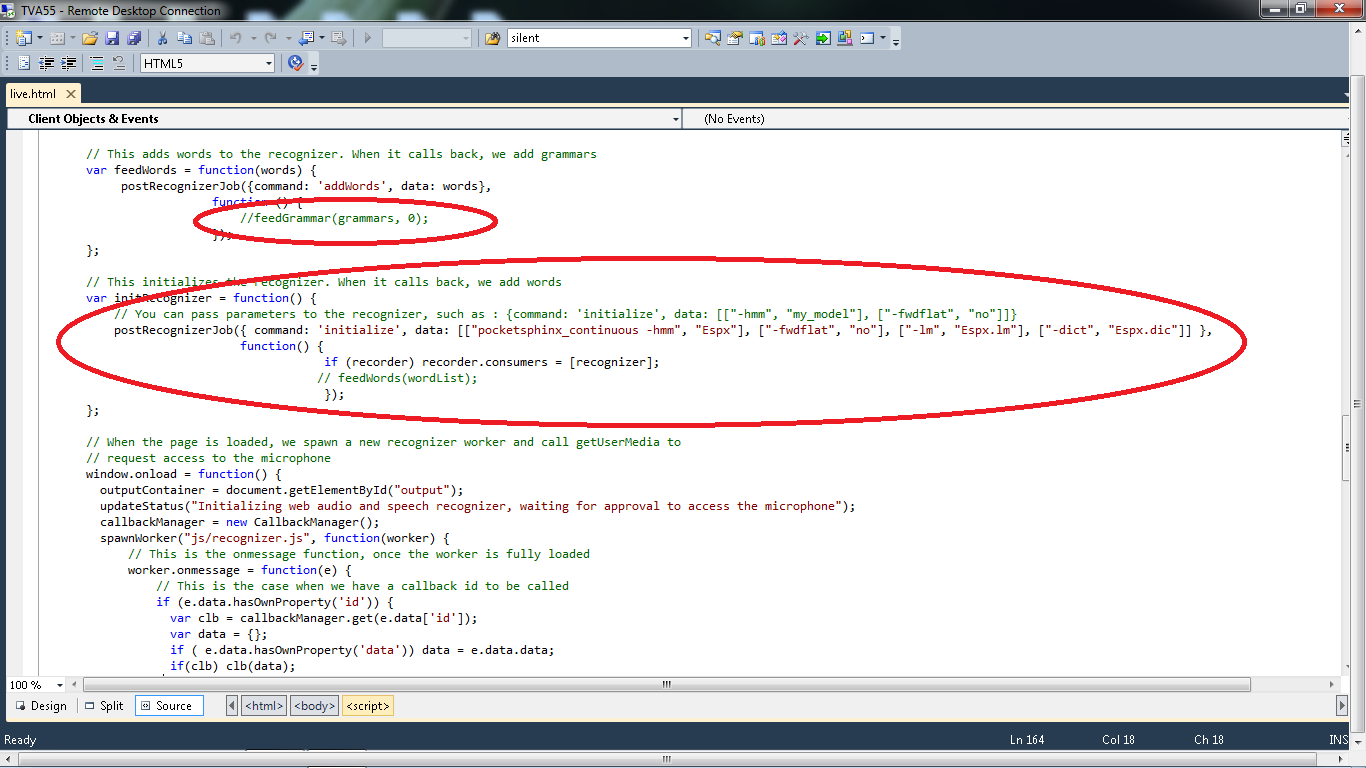Select the <body> tag navigator button

(x=314, y=706)
